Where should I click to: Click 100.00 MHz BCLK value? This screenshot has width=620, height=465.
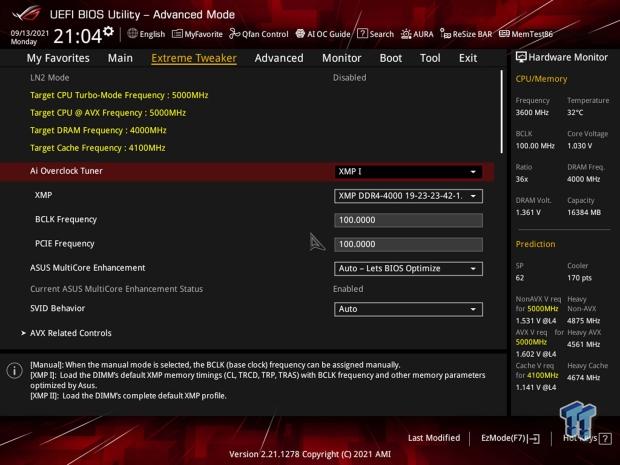point(535,146)
